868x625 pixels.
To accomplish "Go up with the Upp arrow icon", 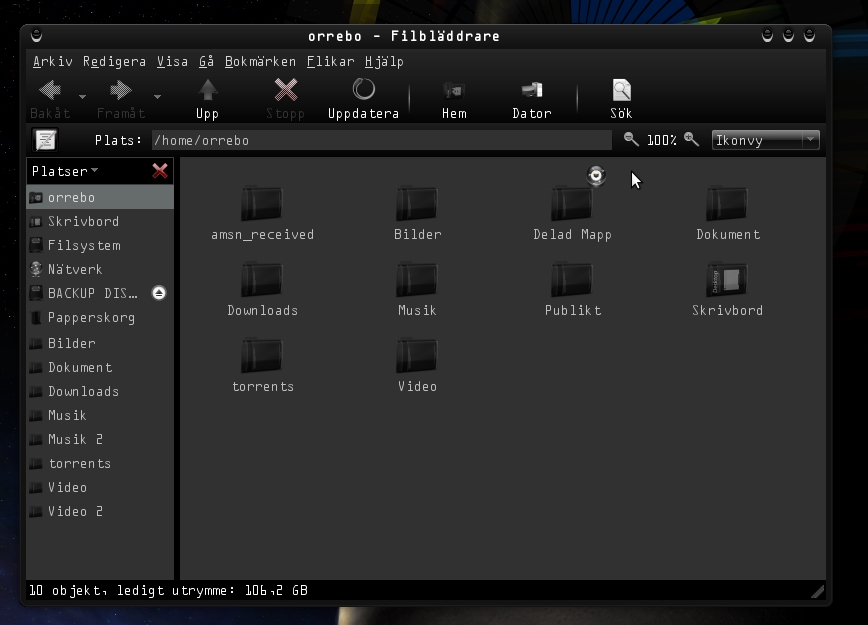I will pyautogui.click(x=208, y=90).
